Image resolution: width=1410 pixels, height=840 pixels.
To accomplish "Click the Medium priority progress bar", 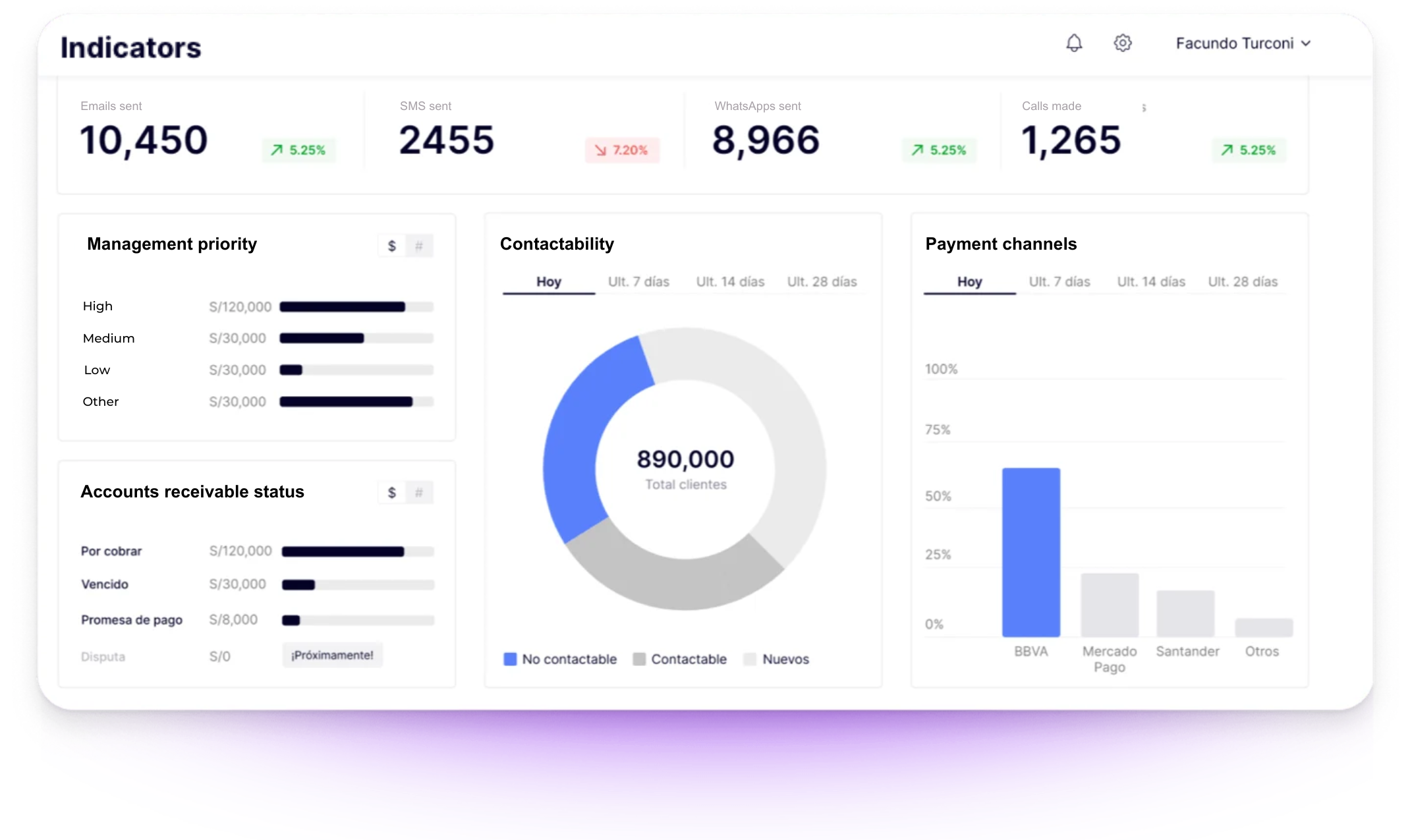I will click(356, 339).
